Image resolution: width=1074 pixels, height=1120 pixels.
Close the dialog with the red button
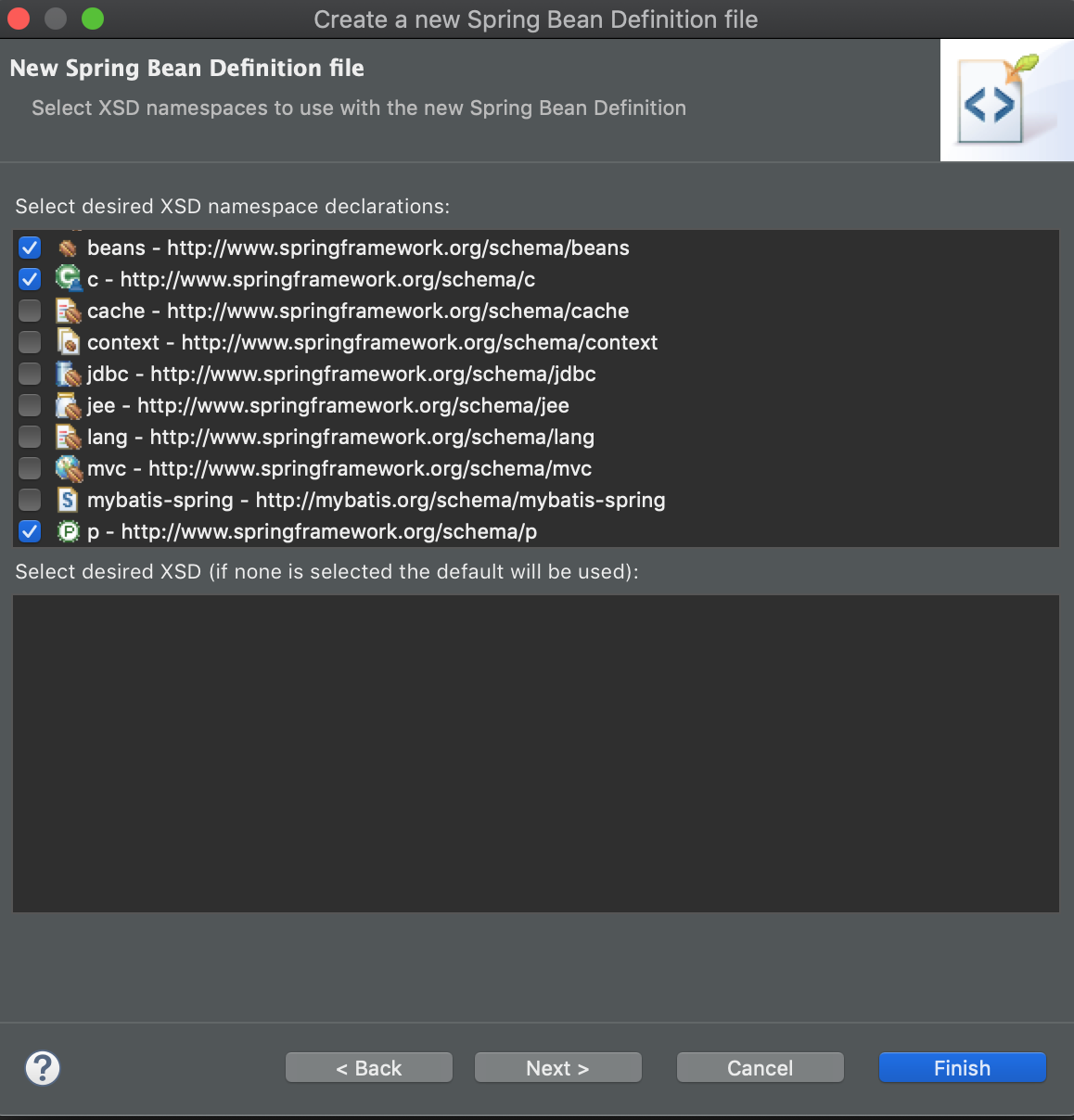19,19
